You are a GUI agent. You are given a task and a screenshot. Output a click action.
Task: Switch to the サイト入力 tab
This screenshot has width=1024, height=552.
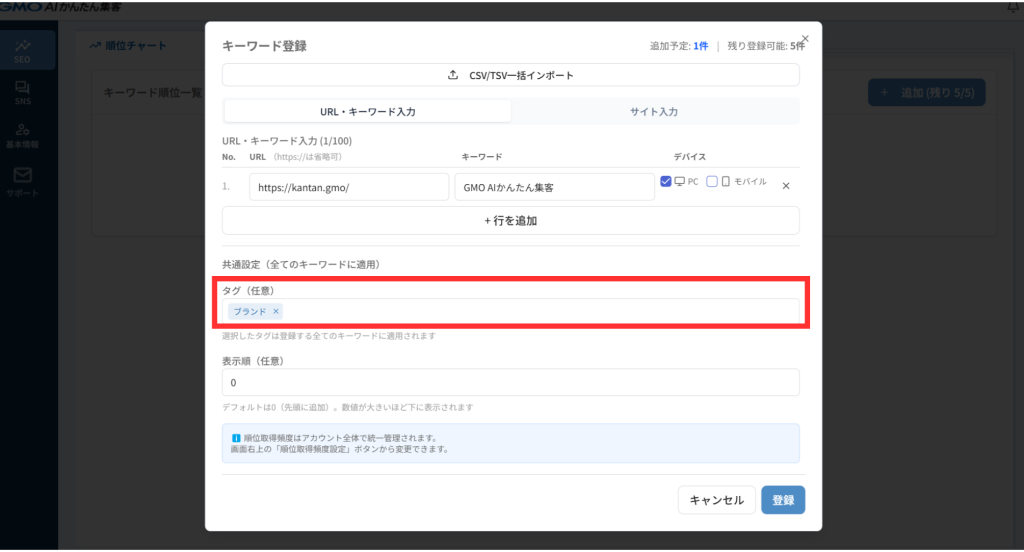655,112
